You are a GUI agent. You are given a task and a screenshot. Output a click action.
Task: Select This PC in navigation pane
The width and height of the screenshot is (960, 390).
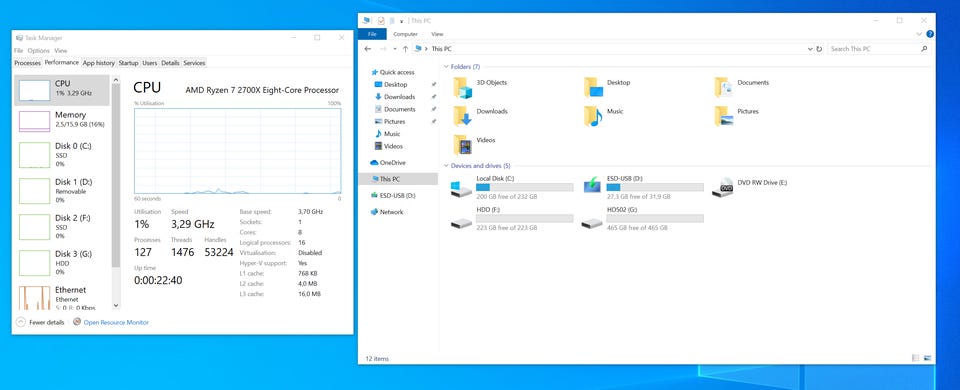398,179
